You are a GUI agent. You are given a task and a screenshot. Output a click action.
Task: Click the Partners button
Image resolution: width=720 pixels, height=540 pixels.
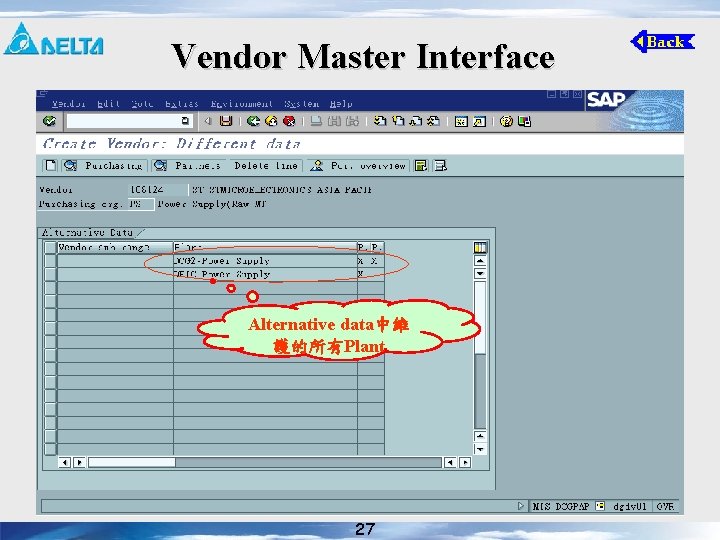click(x=188, y=166)
